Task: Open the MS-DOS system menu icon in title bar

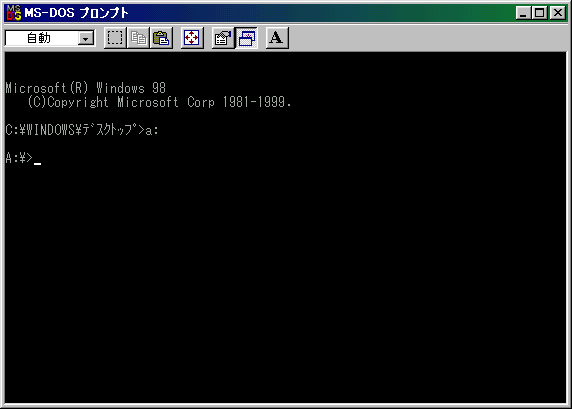Action: pos(14,13)
